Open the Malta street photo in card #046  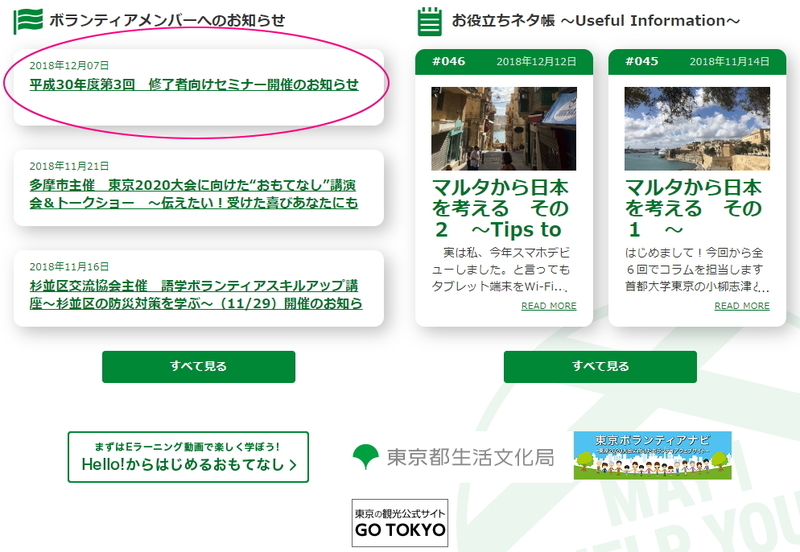504,129
